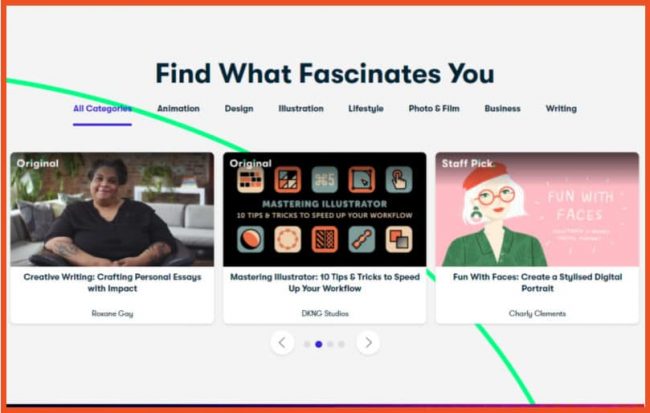This screenshot has width=650, height=413.
Task: Open the Lifestyle category tab
Action: (366, 109)
